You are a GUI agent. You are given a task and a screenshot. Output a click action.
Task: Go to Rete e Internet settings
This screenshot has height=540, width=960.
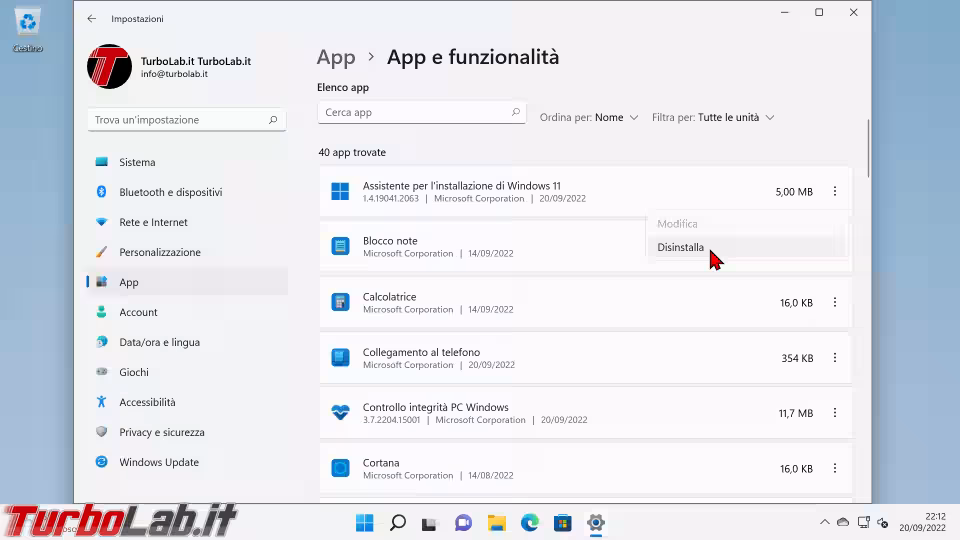tap(187, 222)
